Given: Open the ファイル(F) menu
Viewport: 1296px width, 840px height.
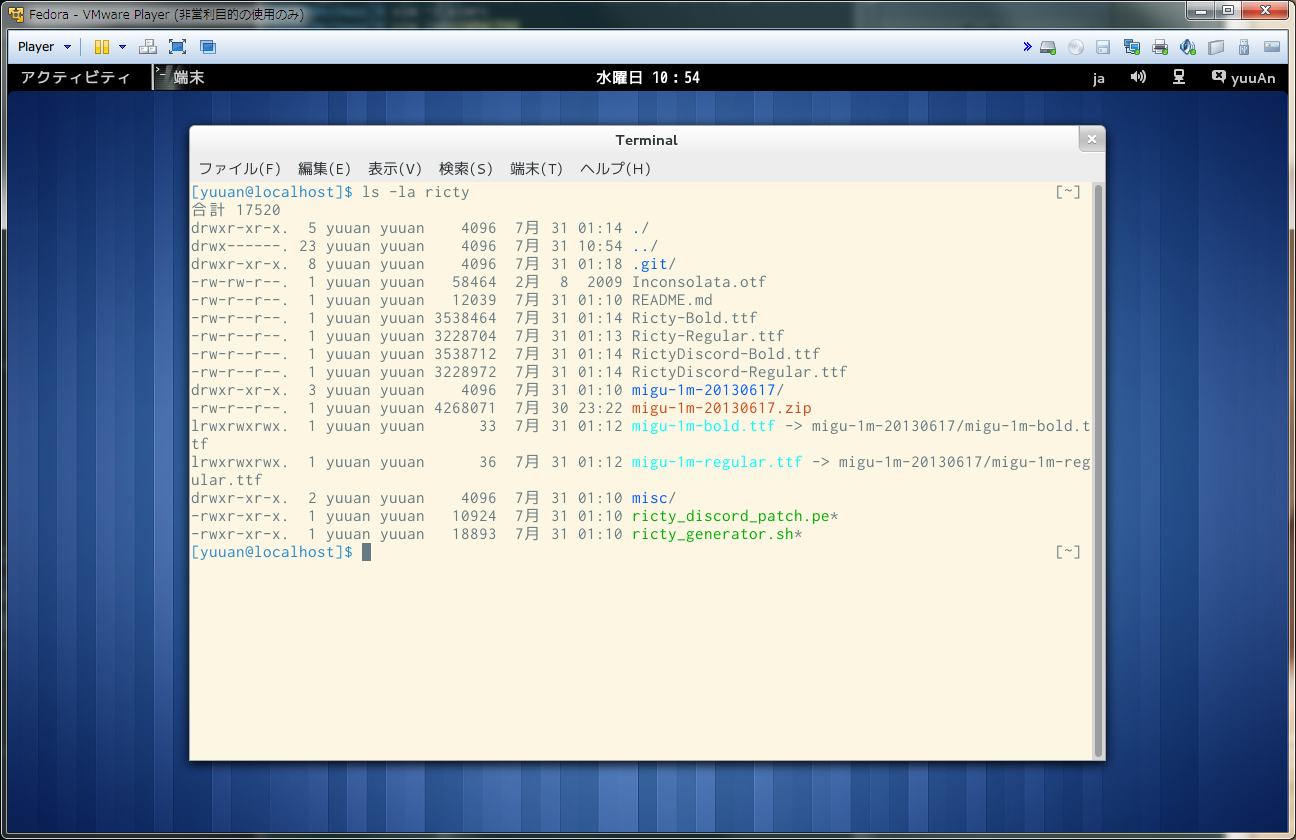Looking at the screenshot, I should tap(240, 168).
